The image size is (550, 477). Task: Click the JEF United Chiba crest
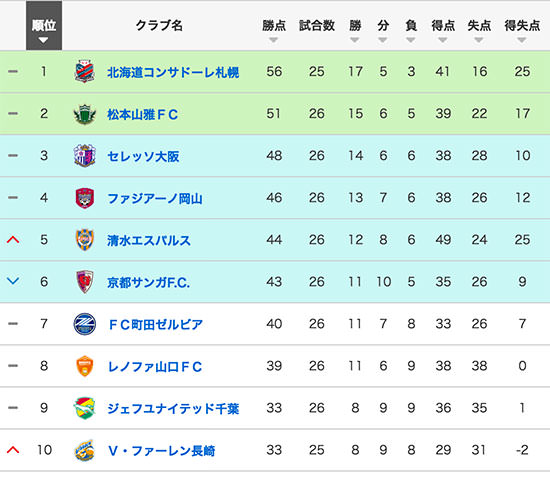[x=85, y=408]
